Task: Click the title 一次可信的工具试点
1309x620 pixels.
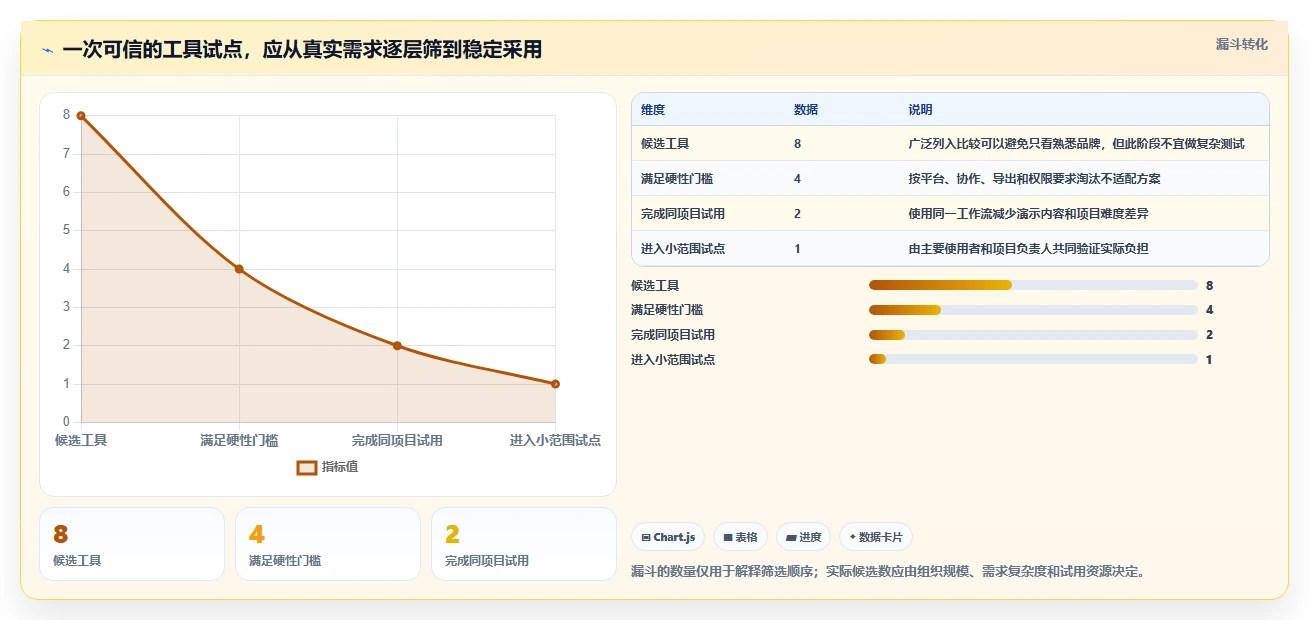Action: (302, 50)
